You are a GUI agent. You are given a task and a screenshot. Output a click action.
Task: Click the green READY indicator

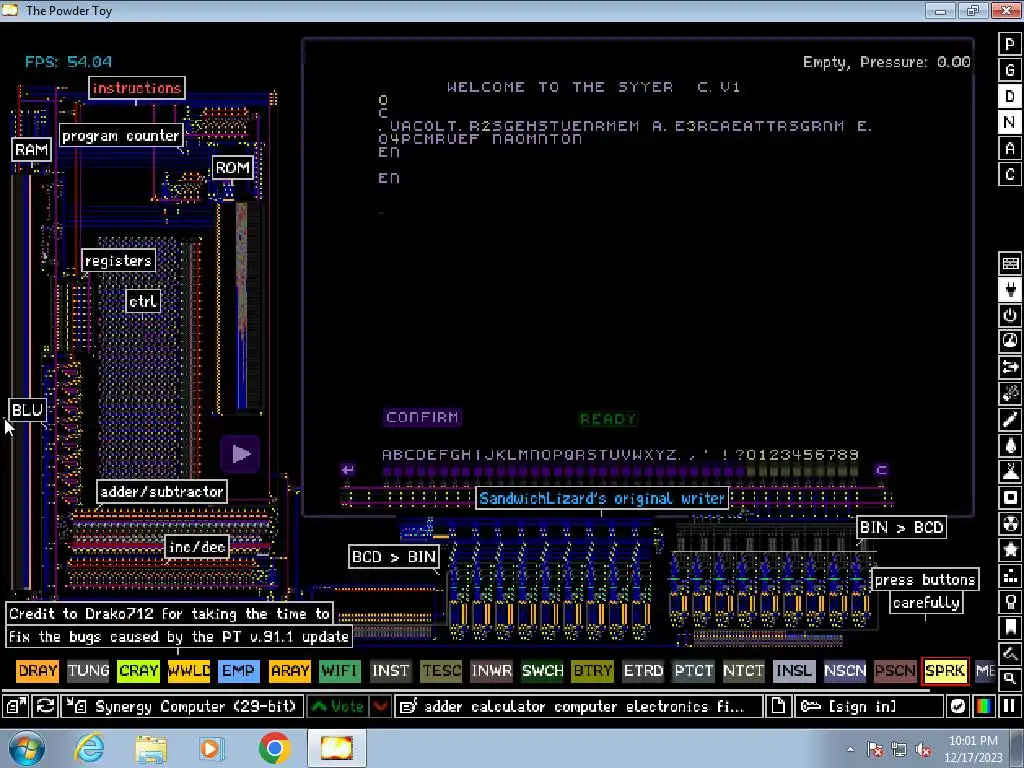click(x=607, y=419)
